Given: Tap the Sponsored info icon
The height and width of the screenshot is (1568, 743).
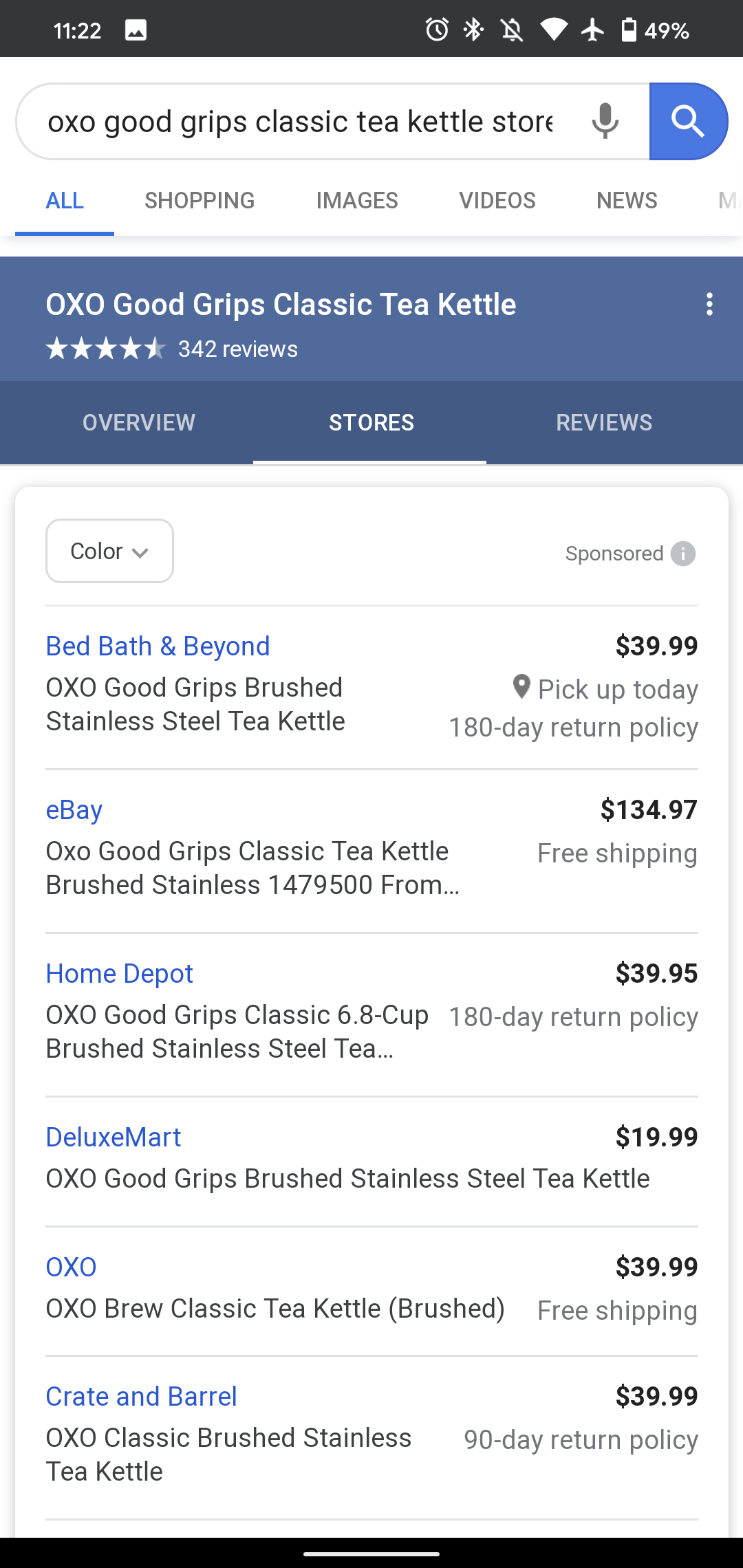Looking at the screenshot, I should coord(683,554).
